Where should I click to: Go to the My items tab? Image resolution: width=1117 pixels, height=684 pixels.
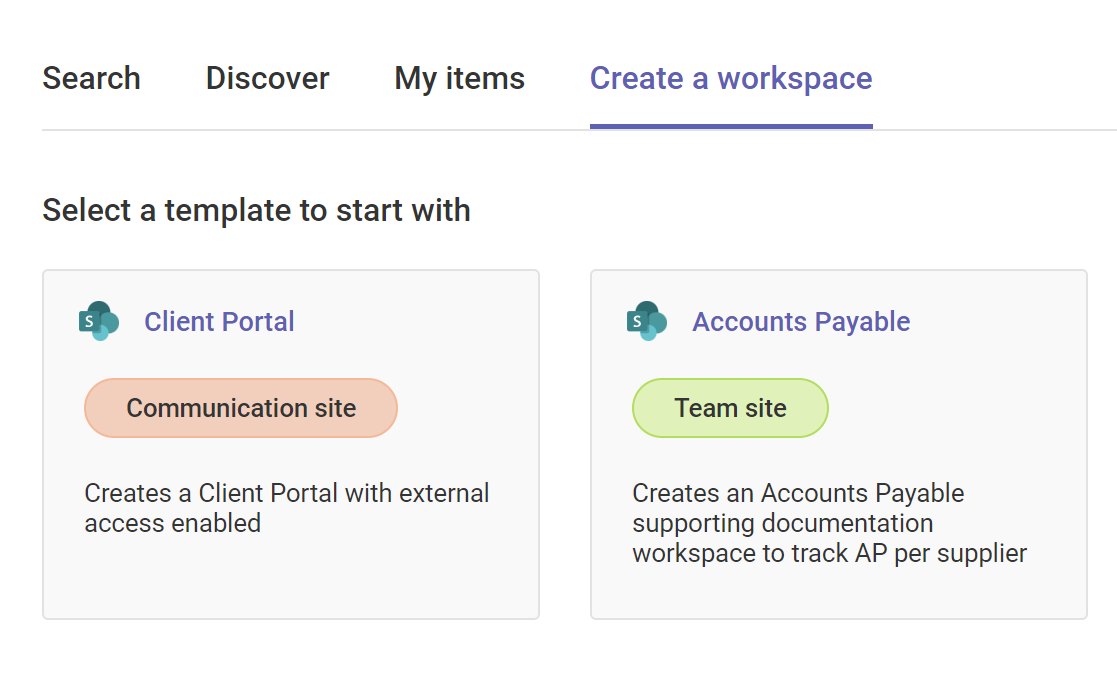tap(459, 79)
